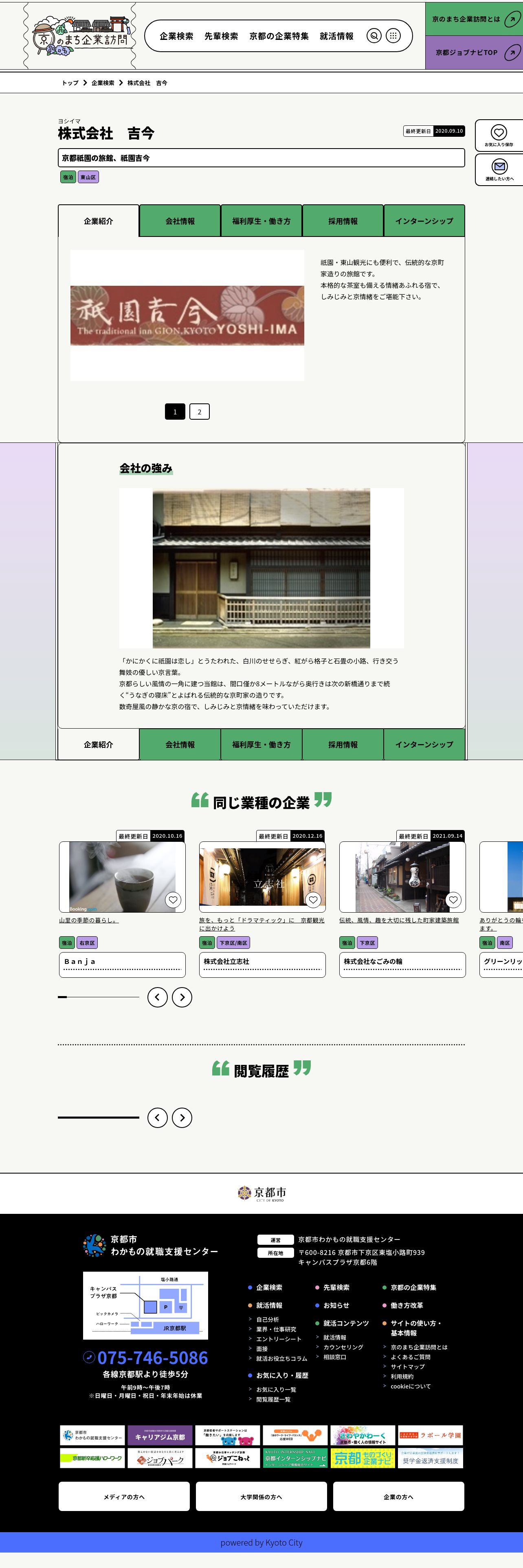
Task: Click the footer access map image
Action: pos(145,1305)
